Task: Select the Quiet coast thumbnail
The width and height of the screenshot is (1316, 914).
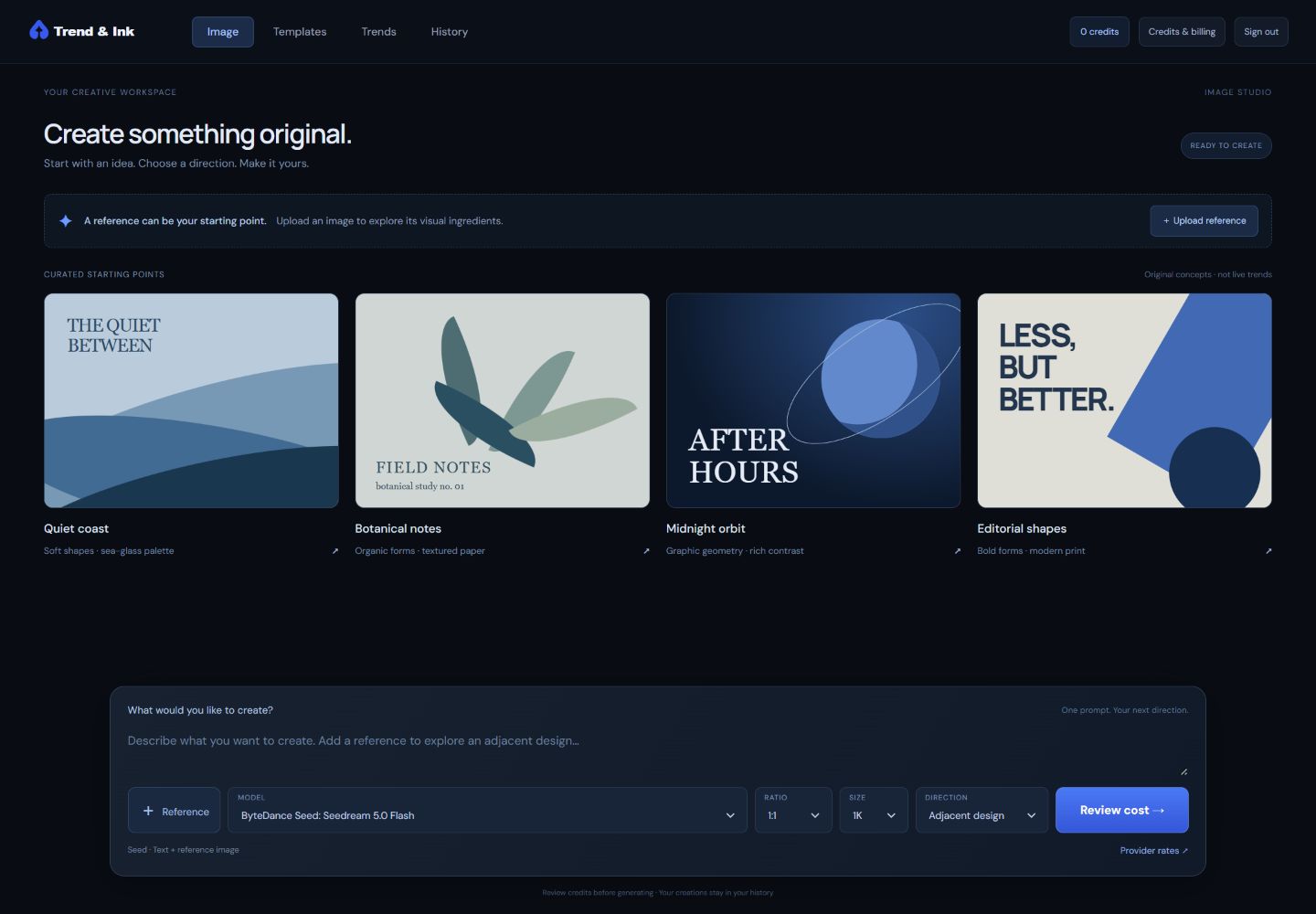Action: (x=191, y=400)
